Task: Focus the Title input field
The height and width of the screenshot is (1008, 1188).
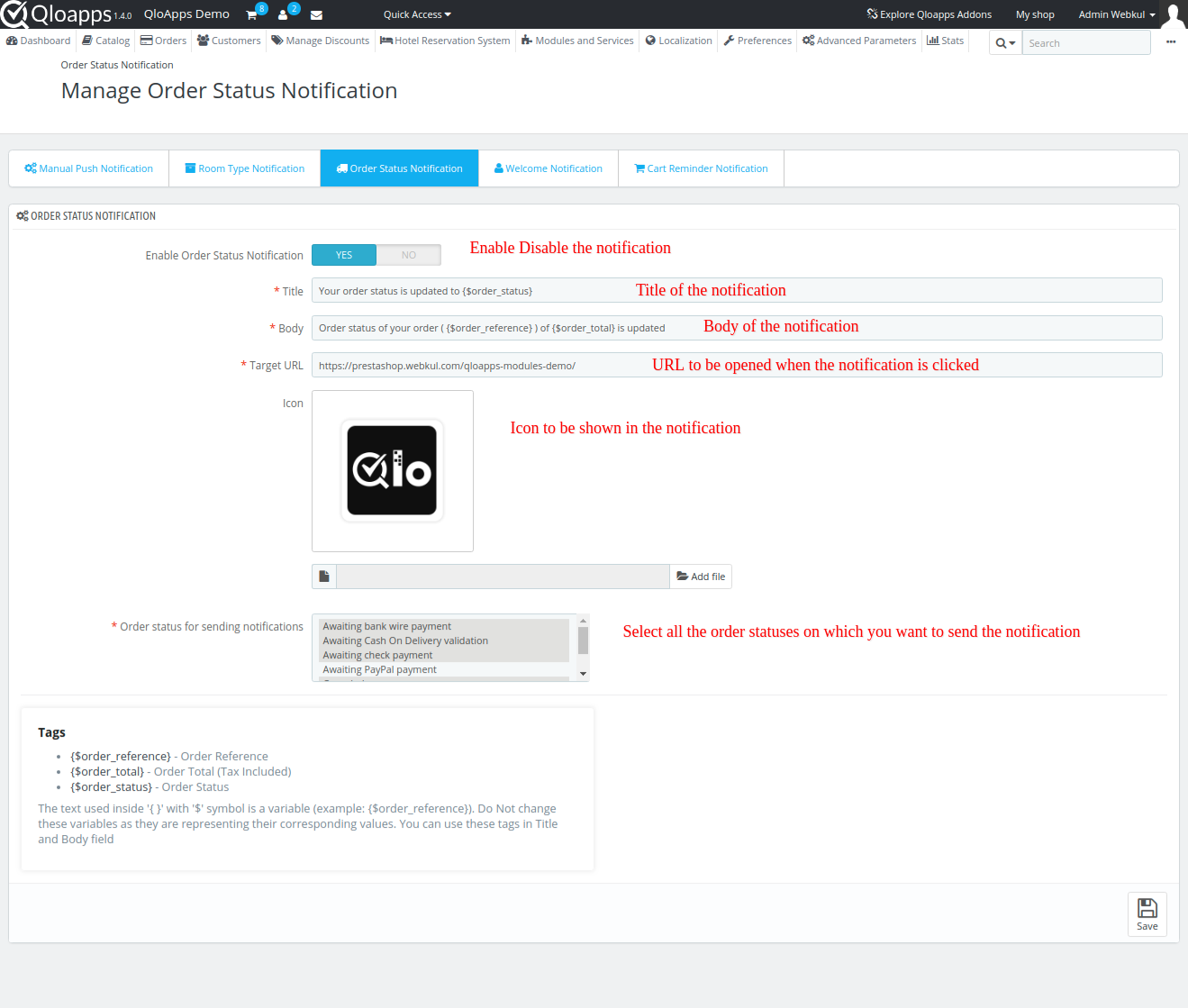Action: pos(737,290)
